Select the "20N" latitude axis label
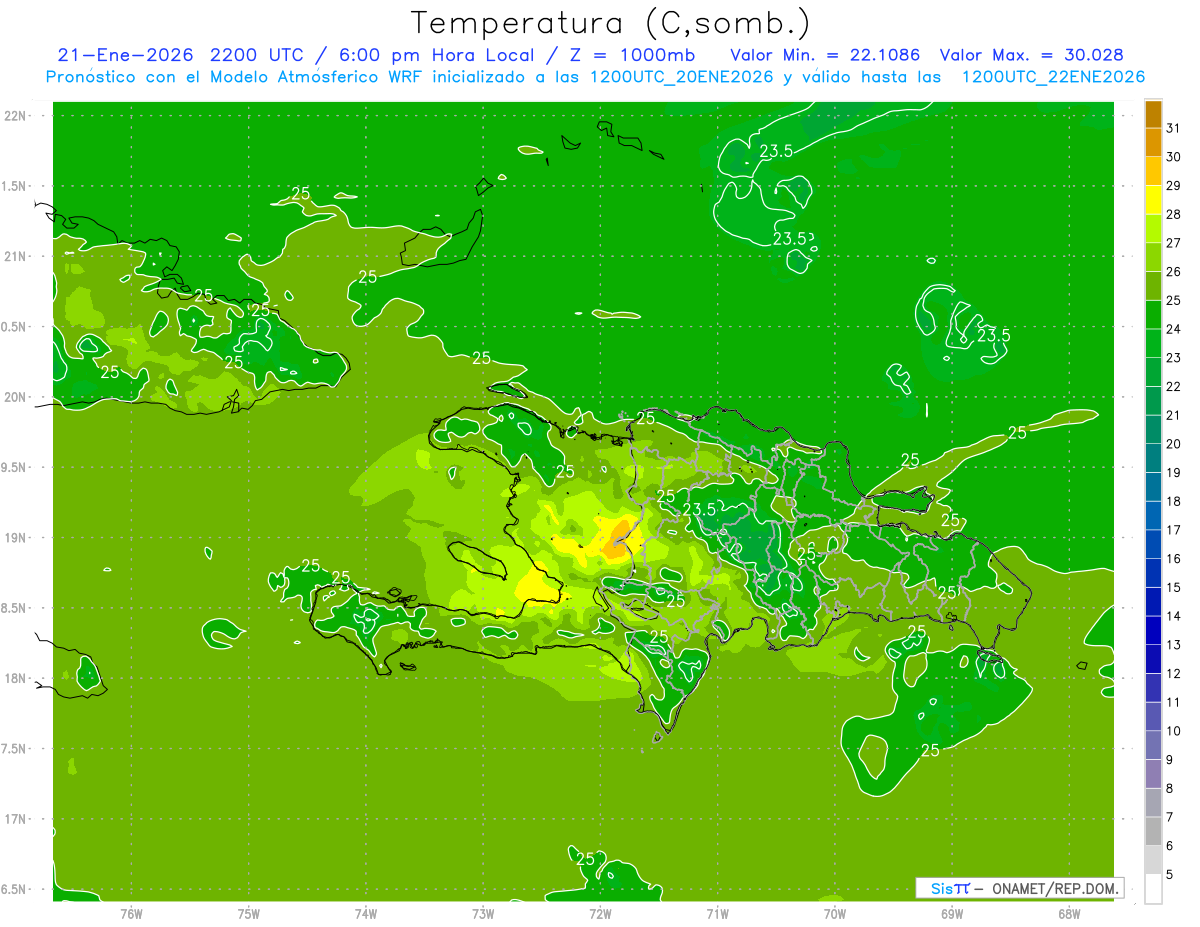The image size is (1200, 927). coord(16,397)
